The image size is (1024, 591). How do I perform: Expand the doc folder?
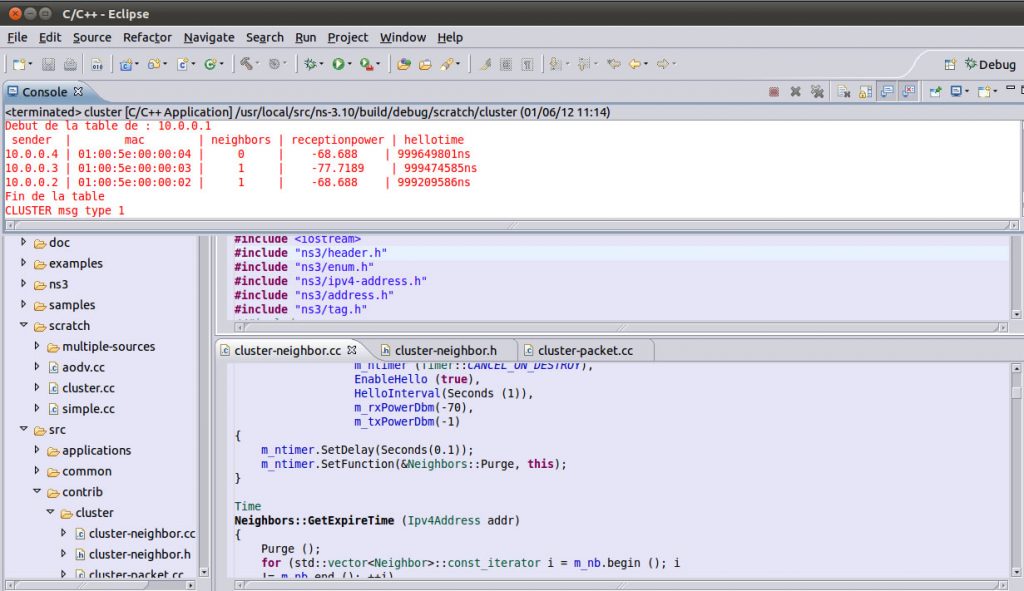(24, 242)
